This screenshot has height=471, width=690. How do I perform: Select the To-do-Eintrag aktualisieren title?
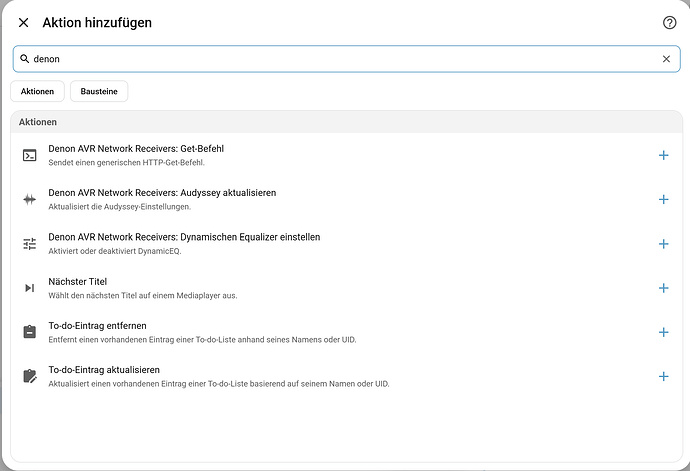104,370
